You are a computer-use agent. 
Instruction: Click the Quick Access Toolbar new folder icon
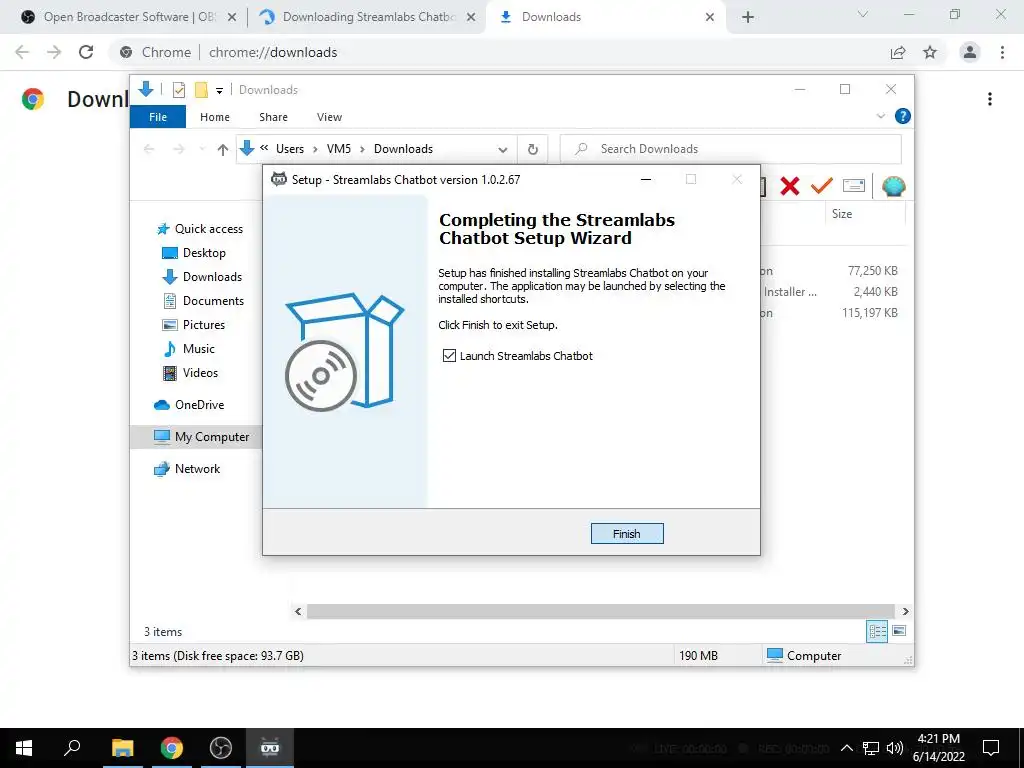point(201,90)
